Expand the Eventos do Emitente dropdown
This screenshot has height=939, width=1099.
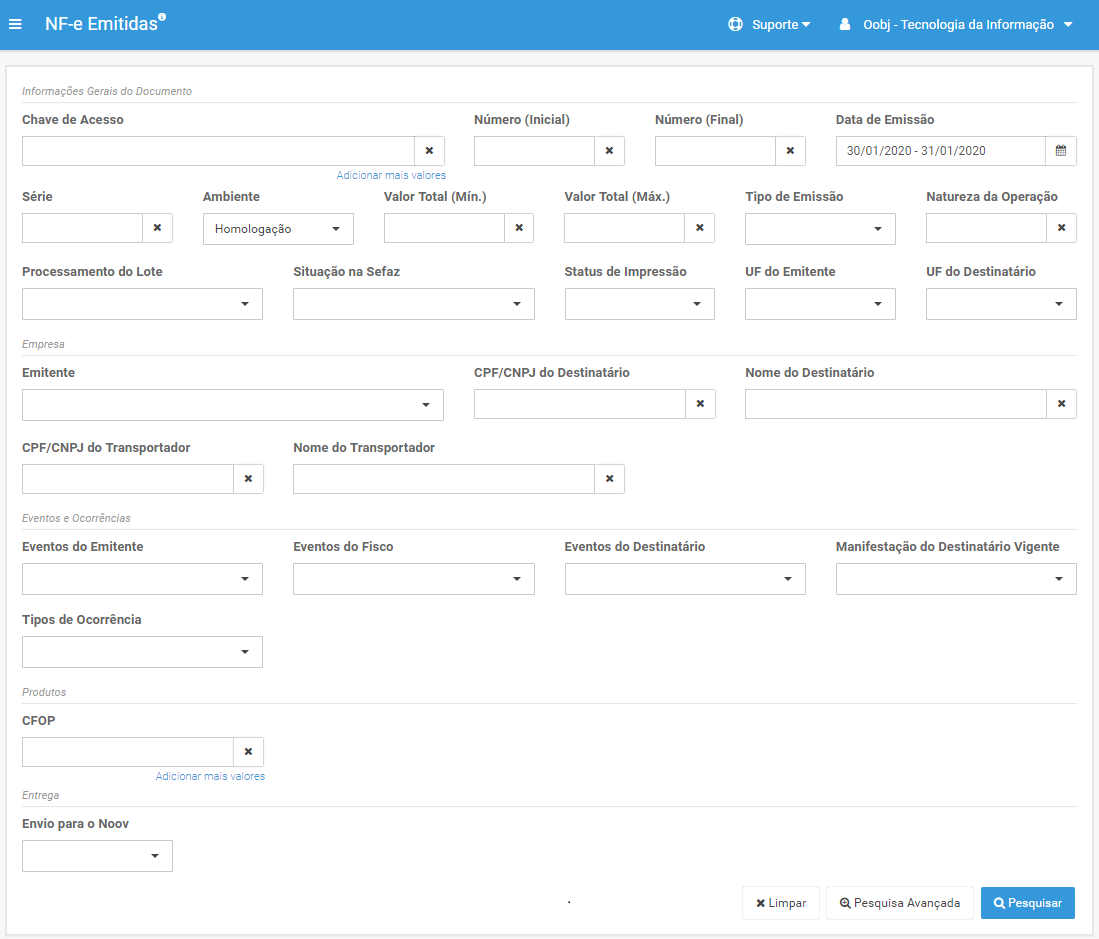click(142, 579)
